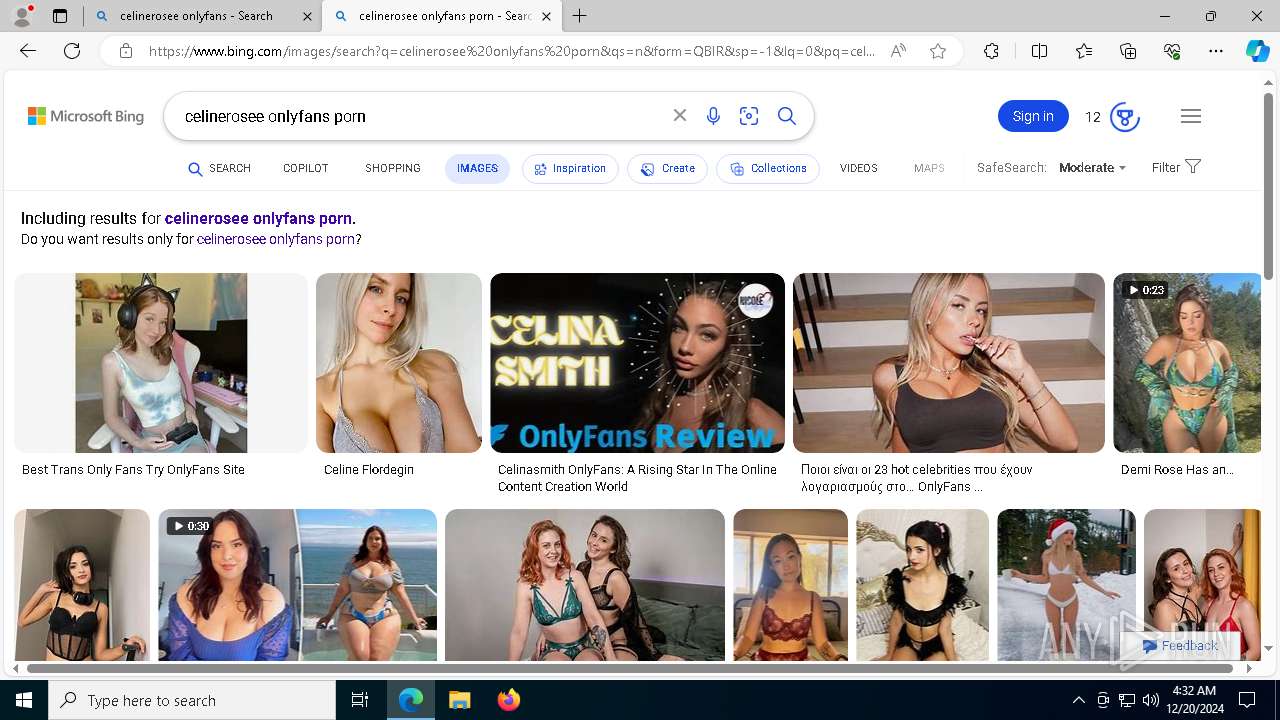The width and height of the screenshot is (1280, 720).
Task: Focus the Bing search input field
Action: pyautogui.click(x=425, y=116)
